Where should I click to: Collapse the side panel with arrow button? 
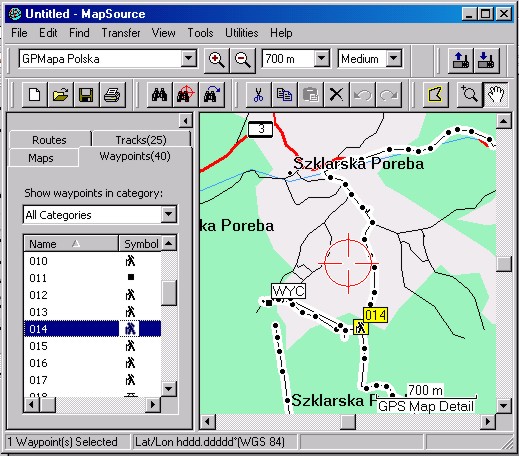click(x=186, y=121)
